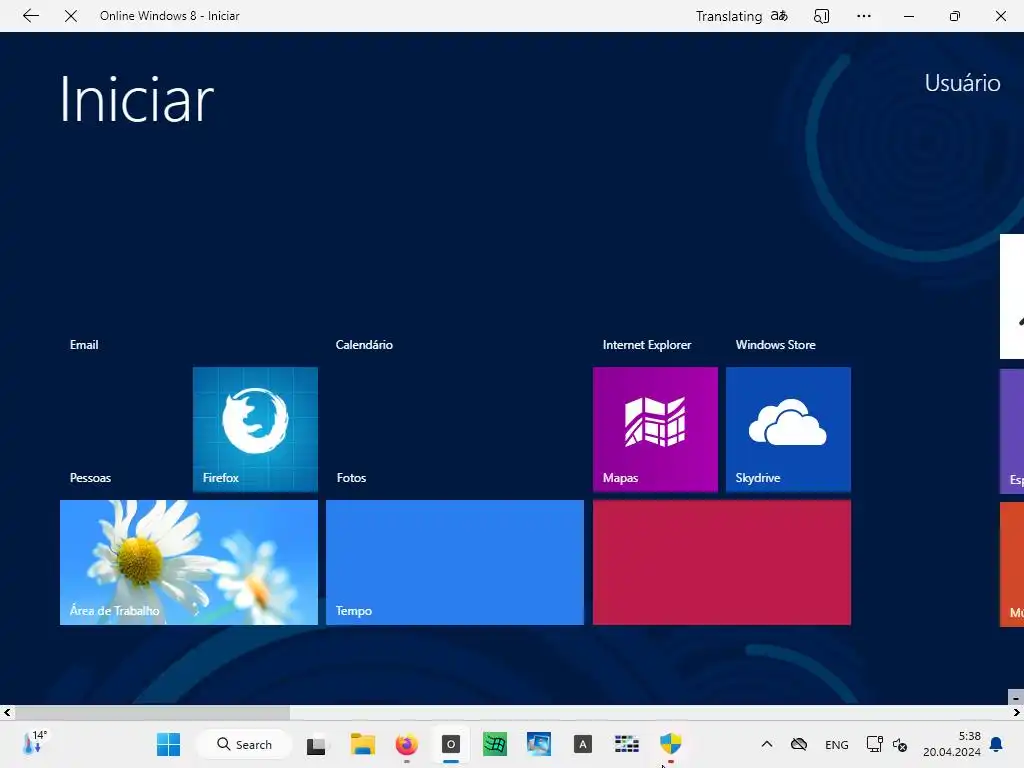Open the three-dot more options menu

[x=864, y=16]
